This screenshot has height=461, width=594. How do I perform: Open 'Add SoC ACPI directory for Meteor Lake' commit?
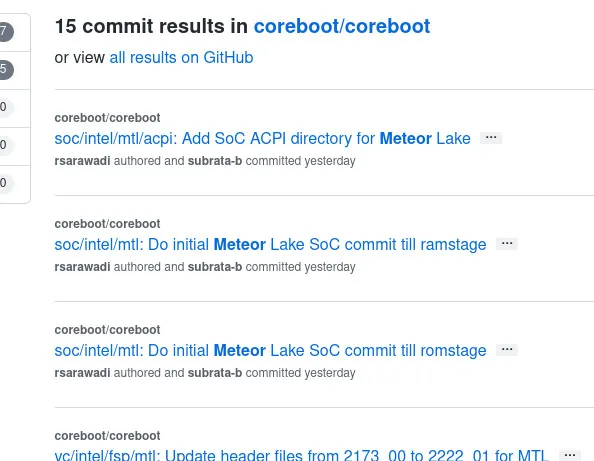click(262, 138)
